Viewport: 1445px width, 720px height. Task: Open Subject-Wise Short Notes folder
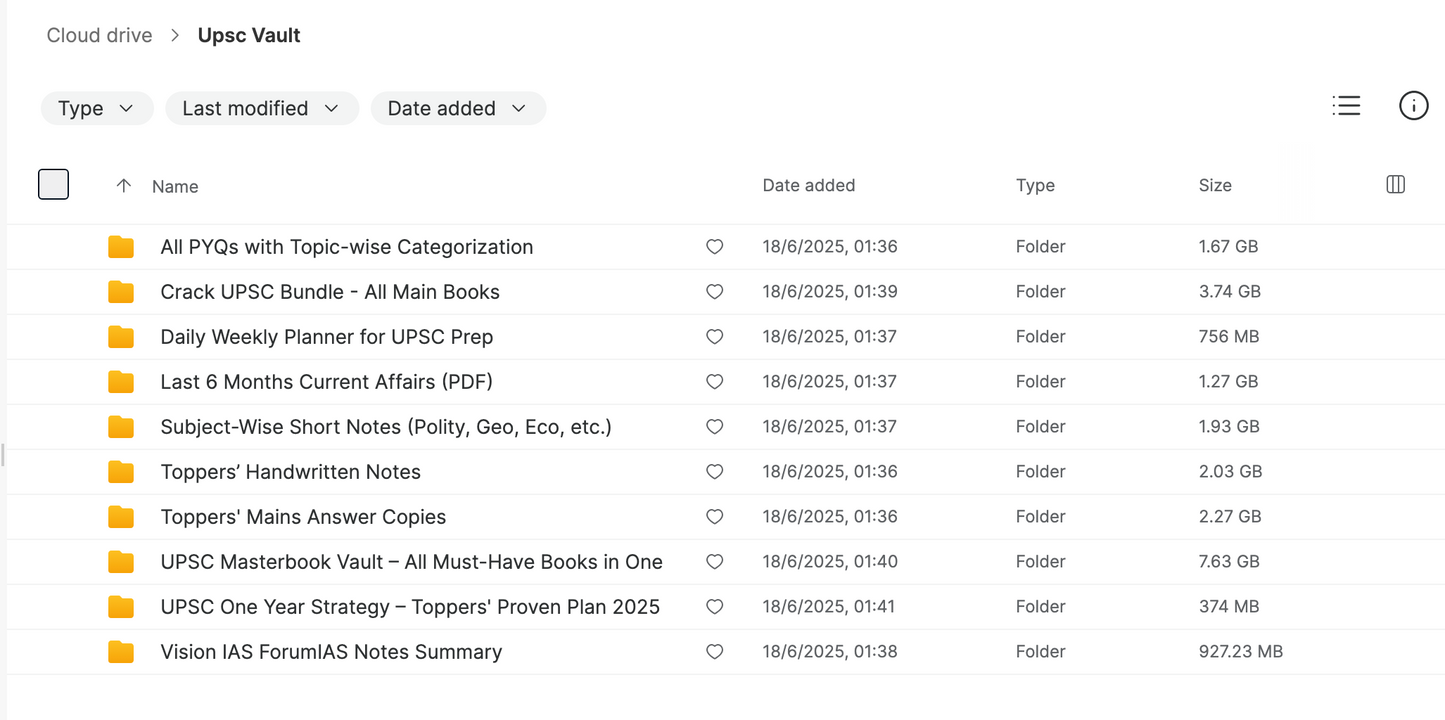[x=385, y=427]
